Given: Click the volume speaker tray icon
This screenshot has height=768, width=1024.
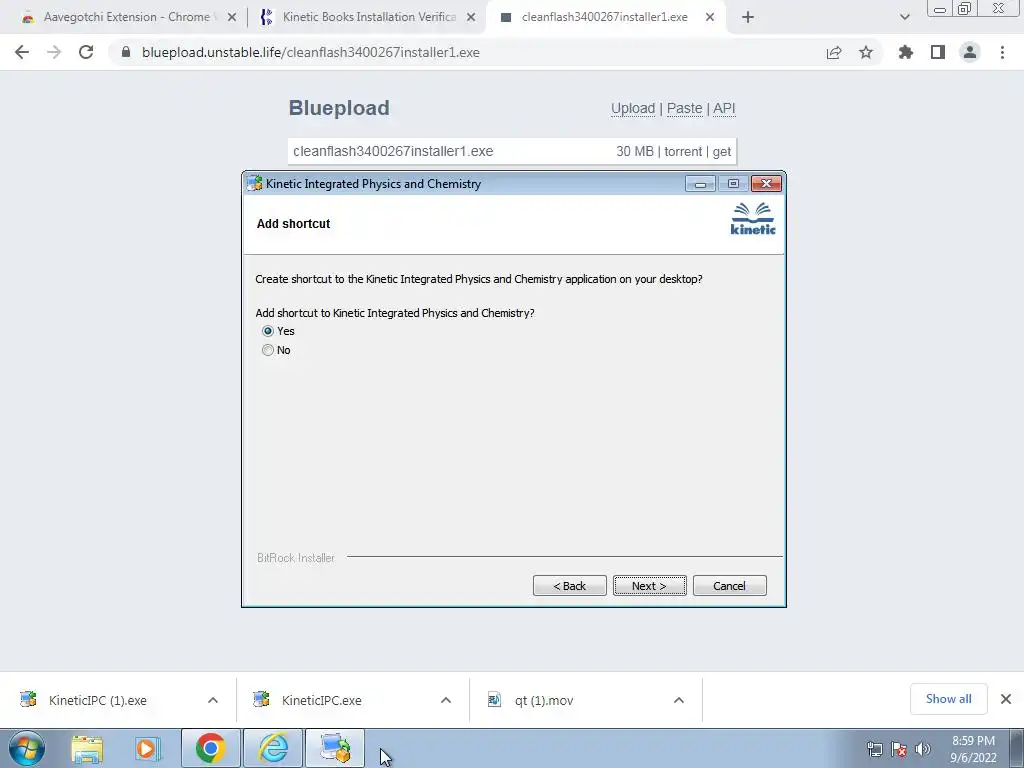Looking at the screenshot, I should (x=923, y=749).
